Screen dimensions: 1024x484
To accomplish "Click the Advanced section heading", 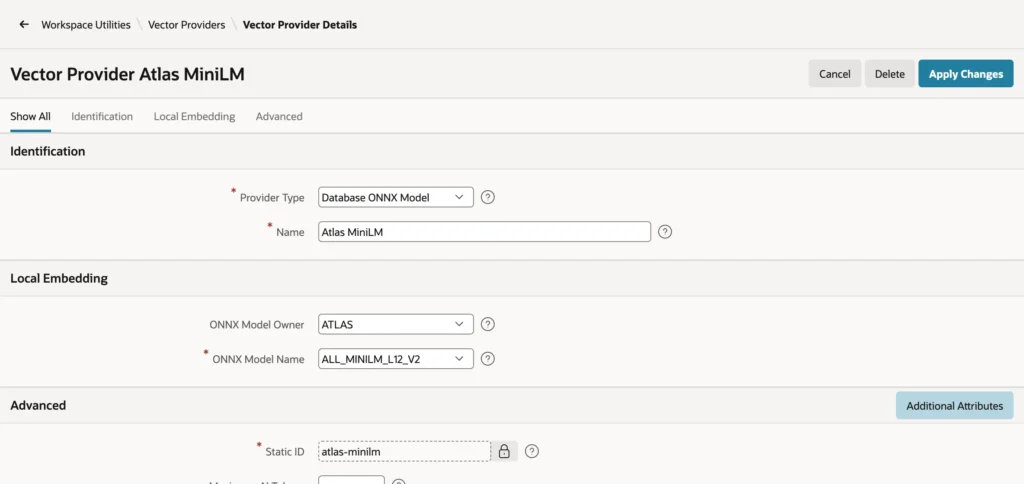I will point(38,405).
